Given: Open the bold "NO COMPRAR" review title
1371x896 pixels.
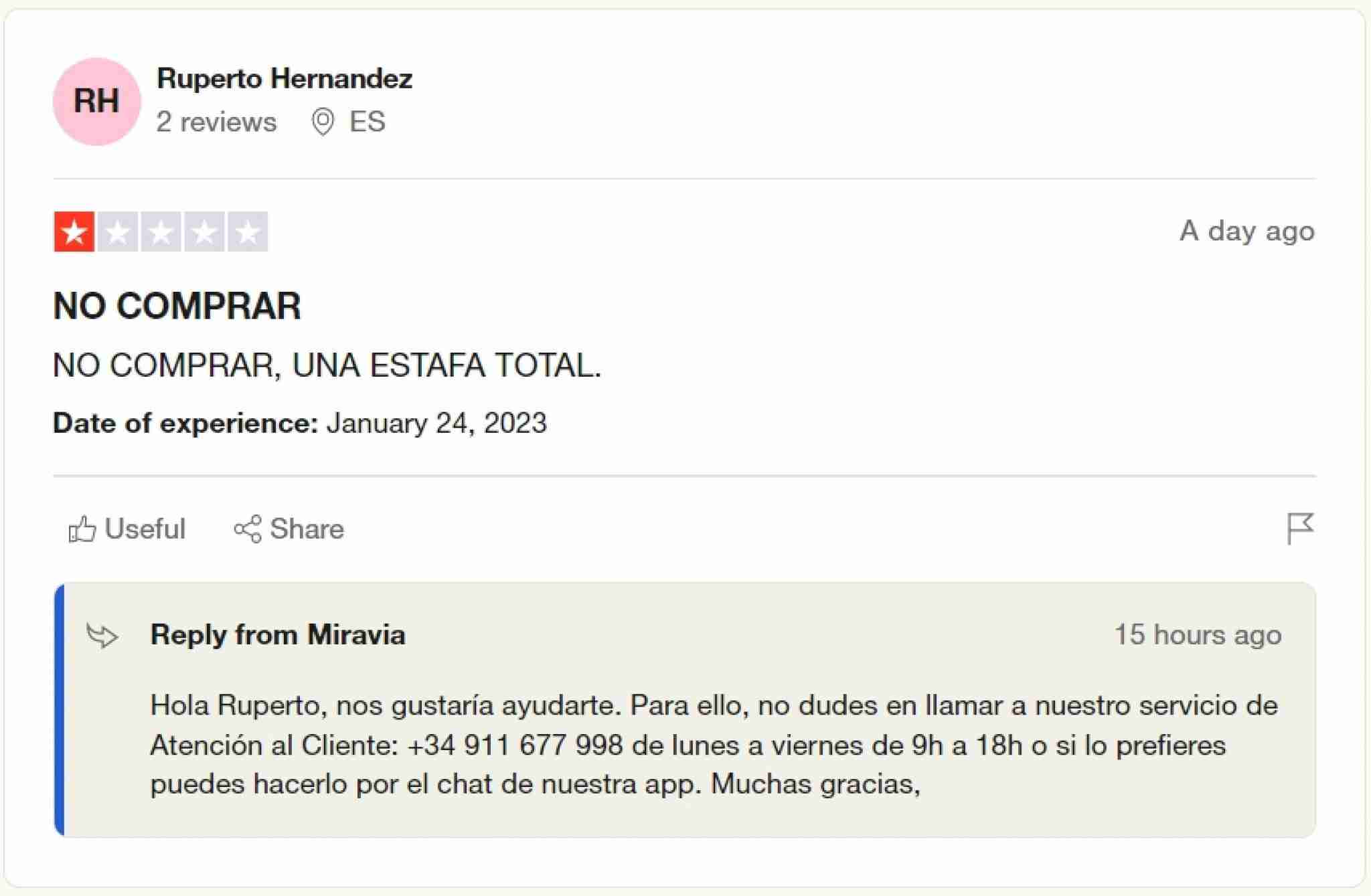Looking at the screenshot, I should point(177,306).
